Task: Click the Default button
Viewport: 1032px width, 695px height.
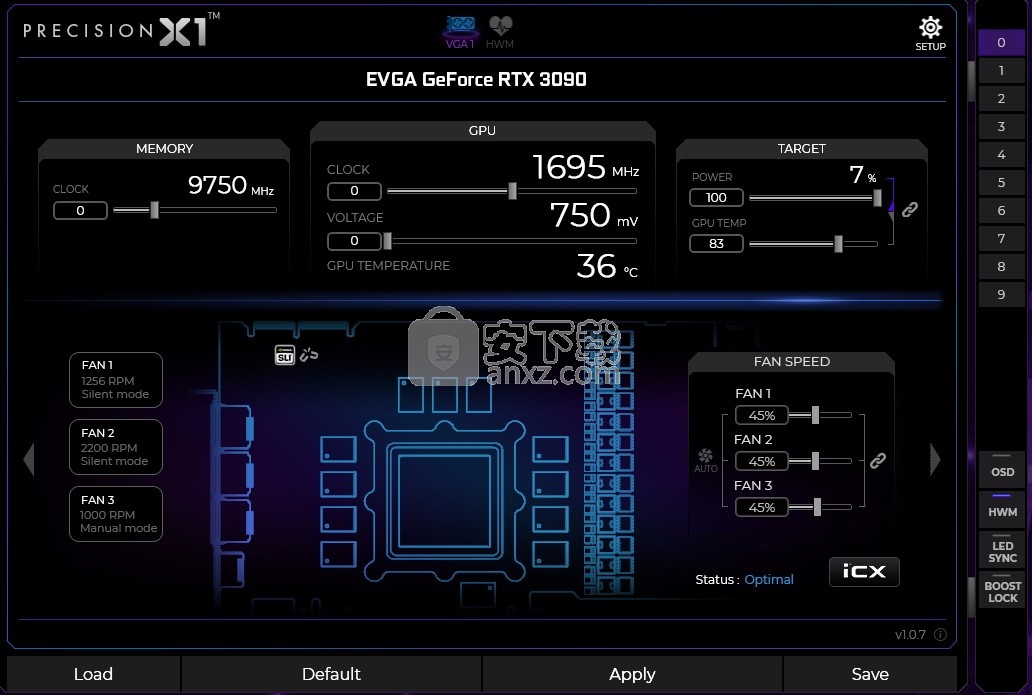Action: 331,674
